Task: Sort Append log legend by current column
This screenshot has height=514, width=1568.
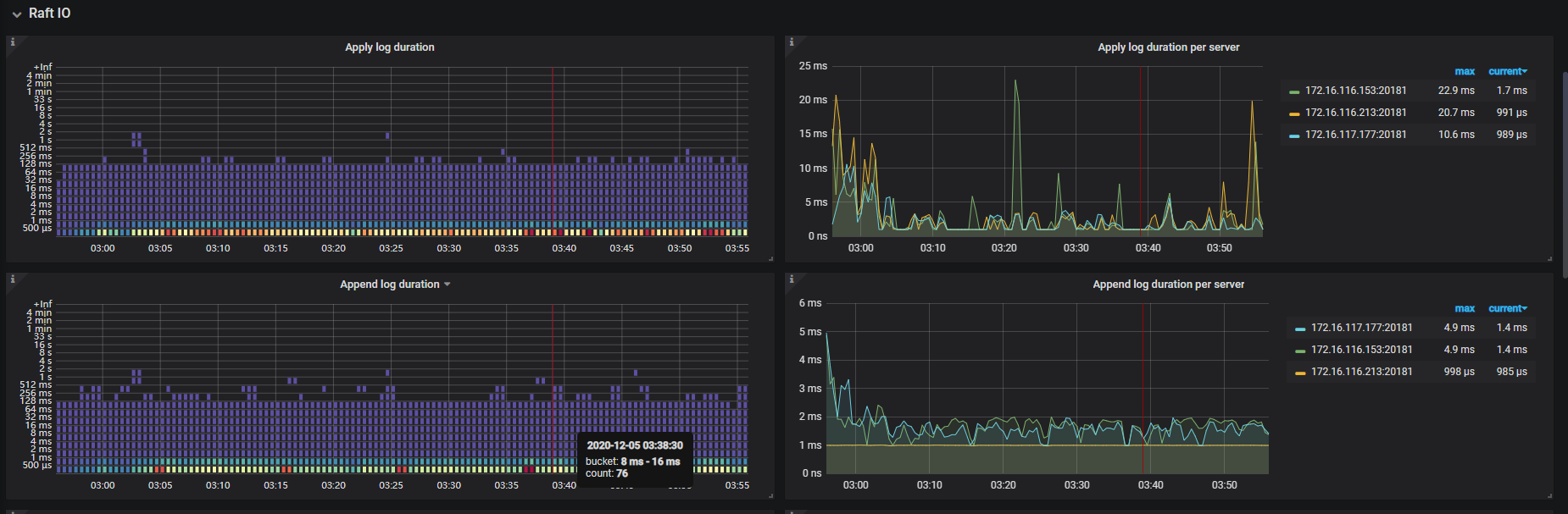Action: pos(1507,309)
